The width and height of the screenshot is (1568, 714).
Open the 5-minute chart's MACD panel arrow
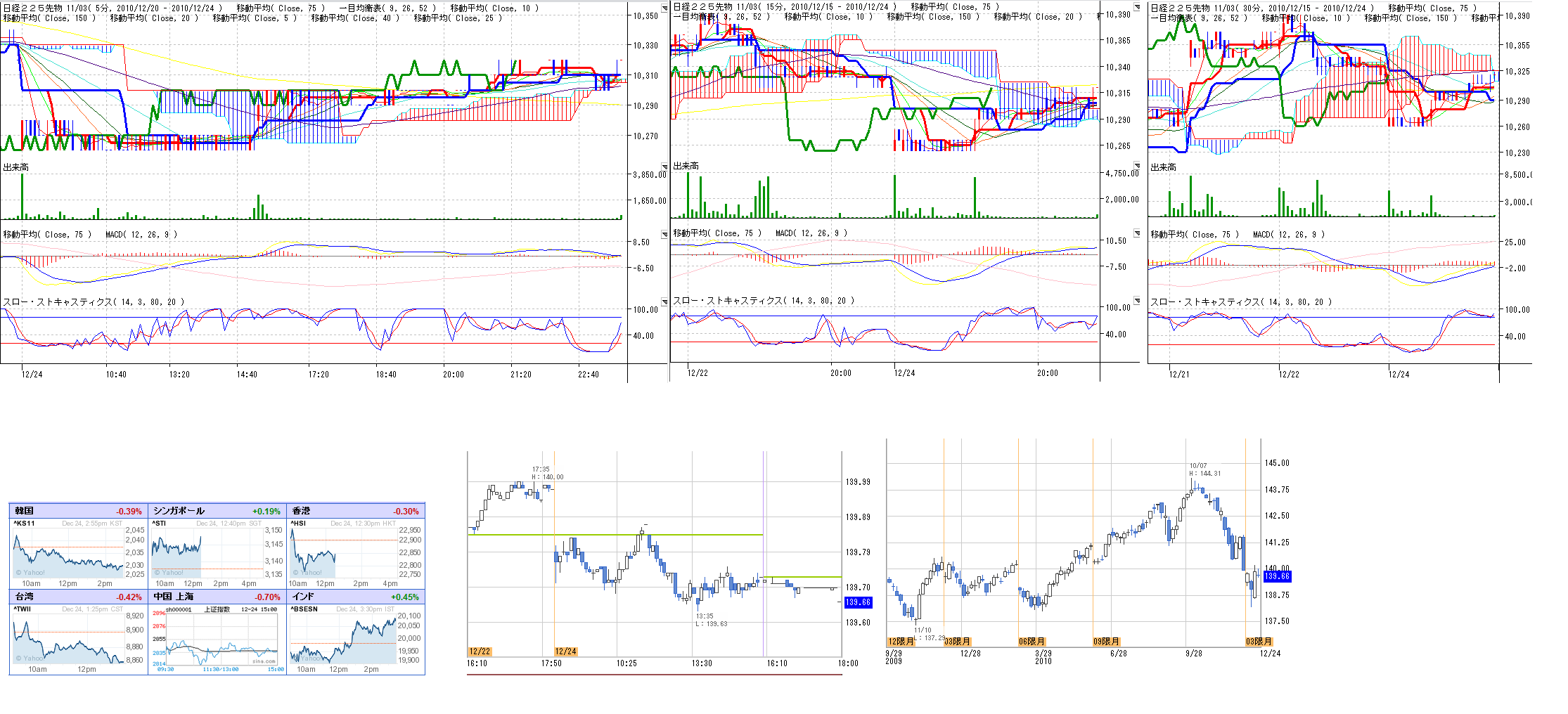(664, 234)
